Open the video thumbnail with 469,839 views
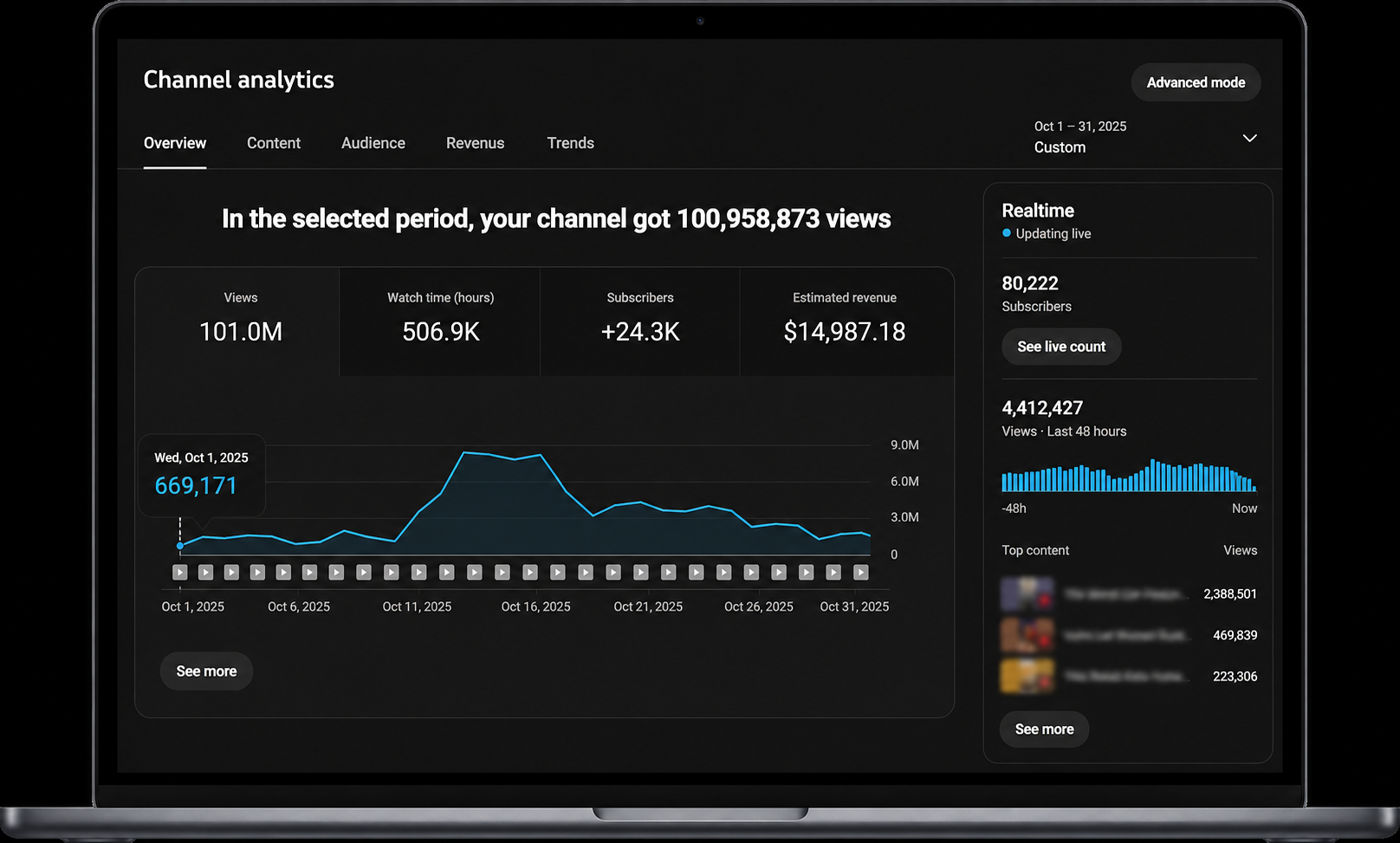The height and width of the screenshot is (843, 1400). (1027, 635)
